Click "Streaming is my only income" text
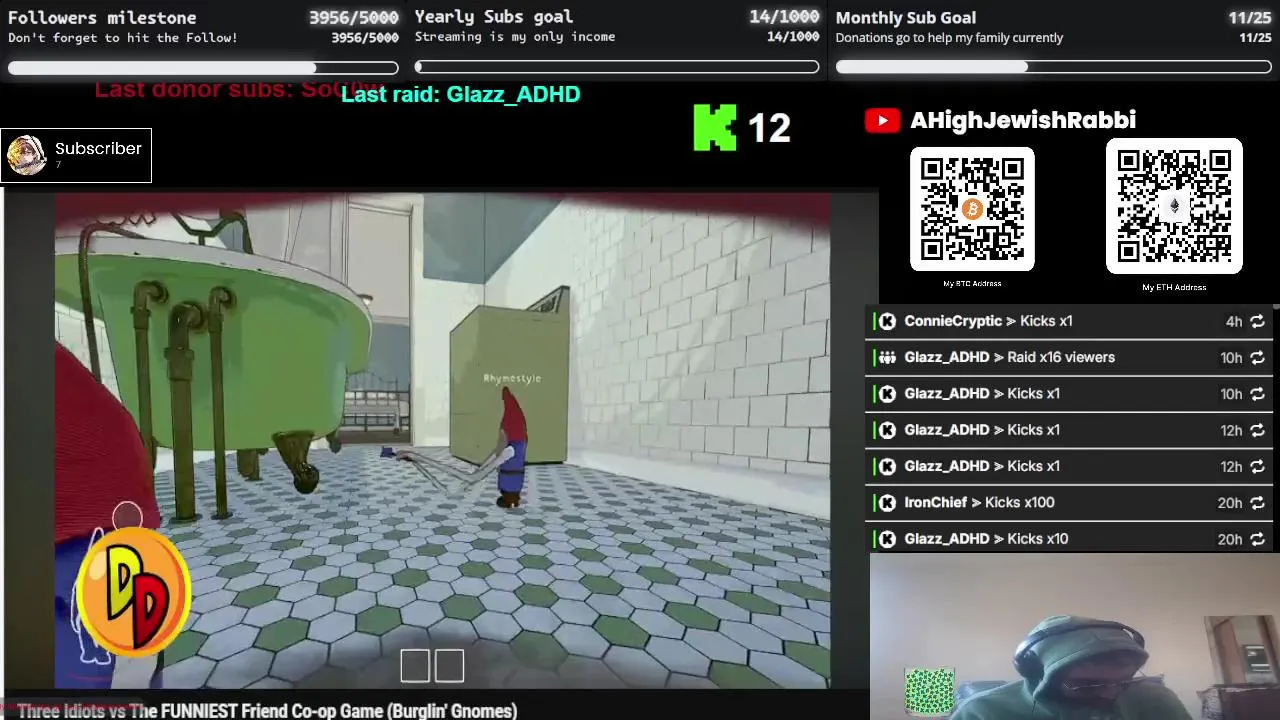 point(515,37)
